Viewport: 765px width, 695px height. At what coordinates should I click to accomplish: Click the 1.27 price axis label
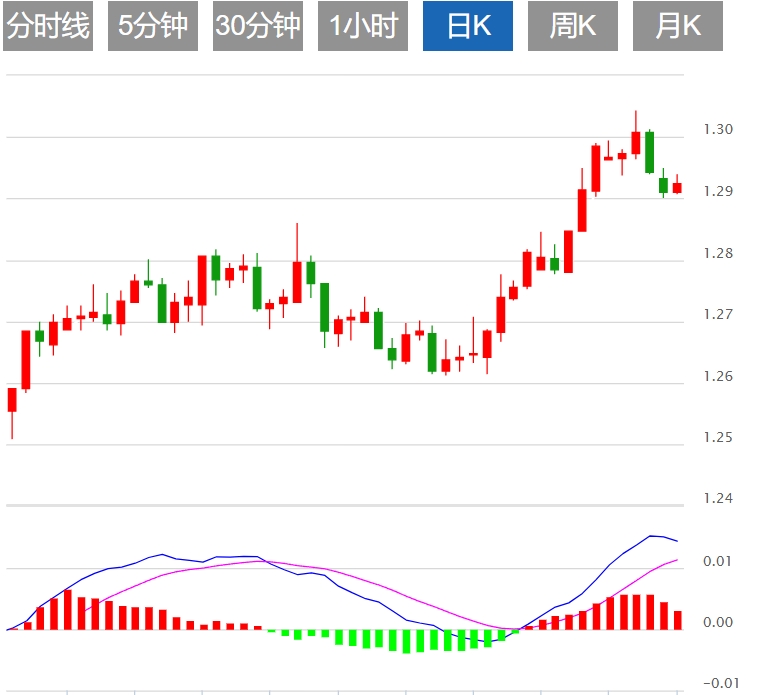[x=718, y=314]
